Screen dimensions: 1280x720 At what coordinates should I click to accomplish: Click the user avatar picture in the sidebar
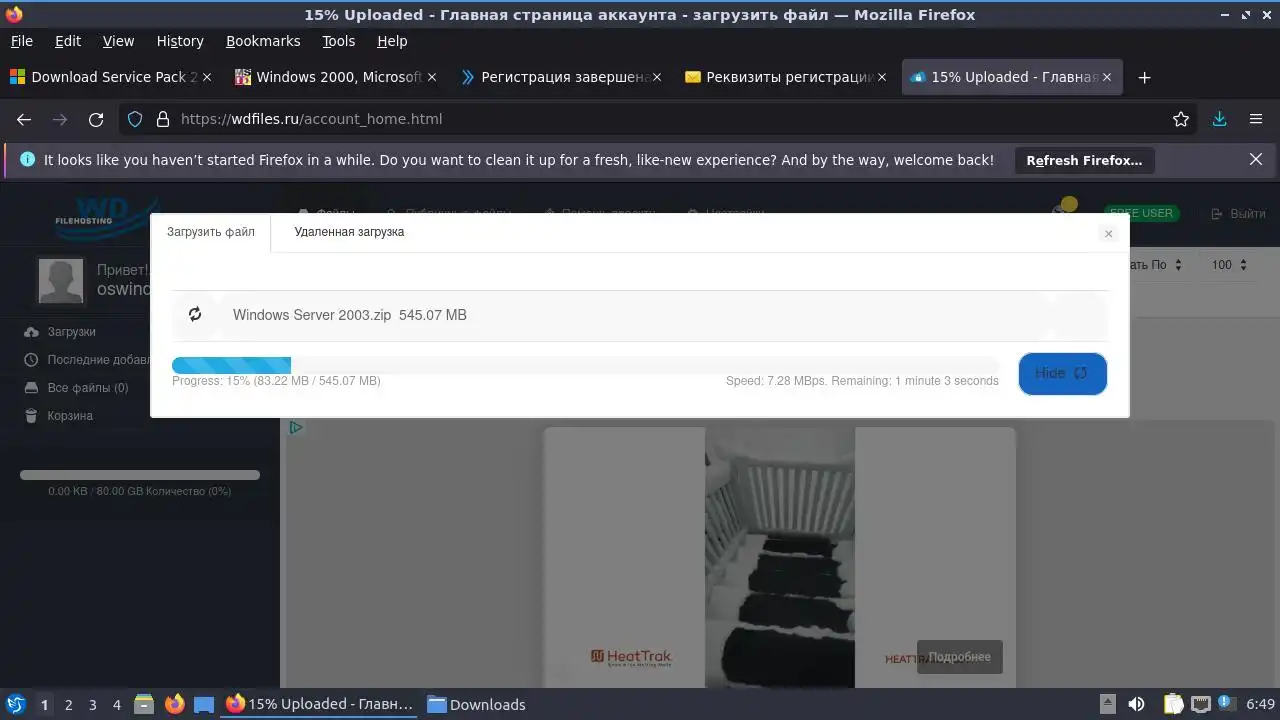click(61, 280)
